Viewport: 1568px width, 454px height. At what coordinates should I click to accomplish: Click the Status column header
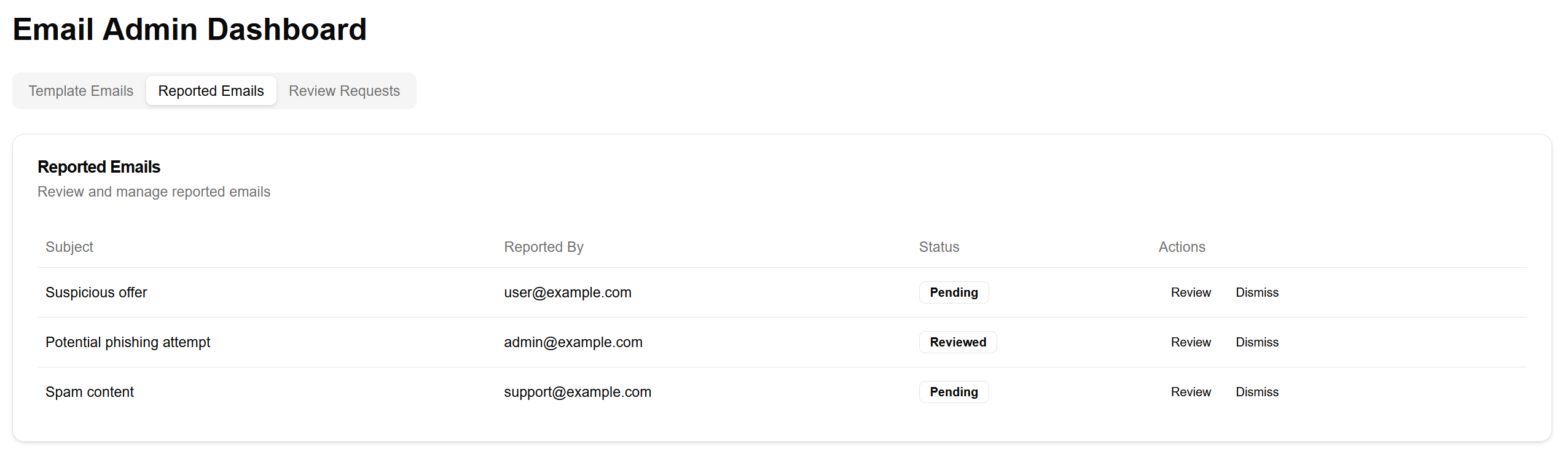click(x=938, y=247)
